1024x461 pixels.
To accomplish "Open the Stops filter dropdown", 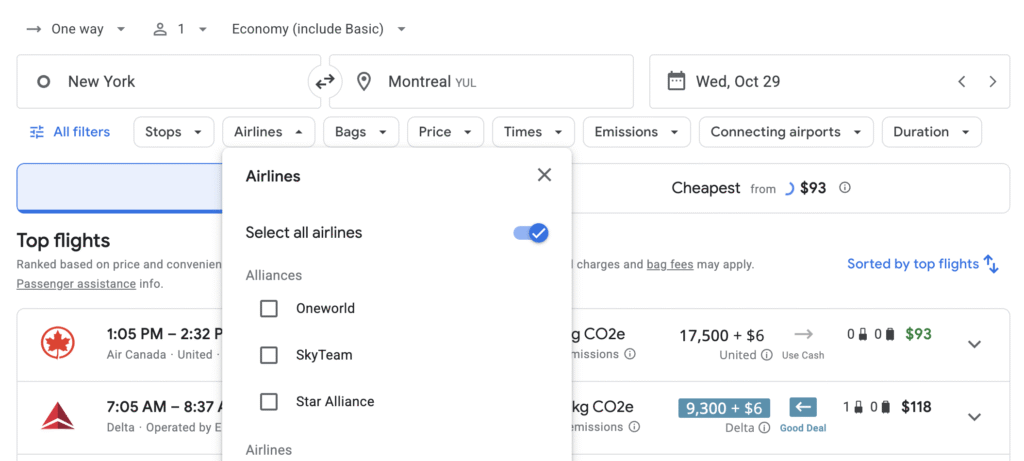I will pyautogui.click(x=174, y=132).
